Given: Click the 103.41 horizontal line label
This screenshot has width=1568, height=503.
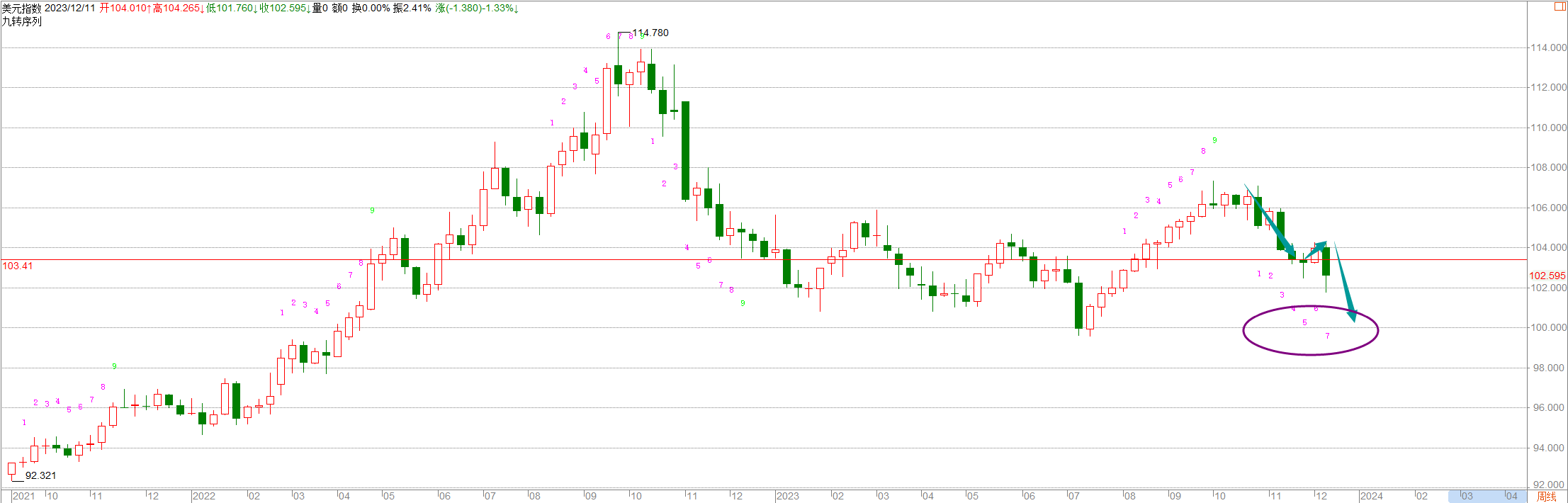Looking at the screenshot, I should point(18,266).
